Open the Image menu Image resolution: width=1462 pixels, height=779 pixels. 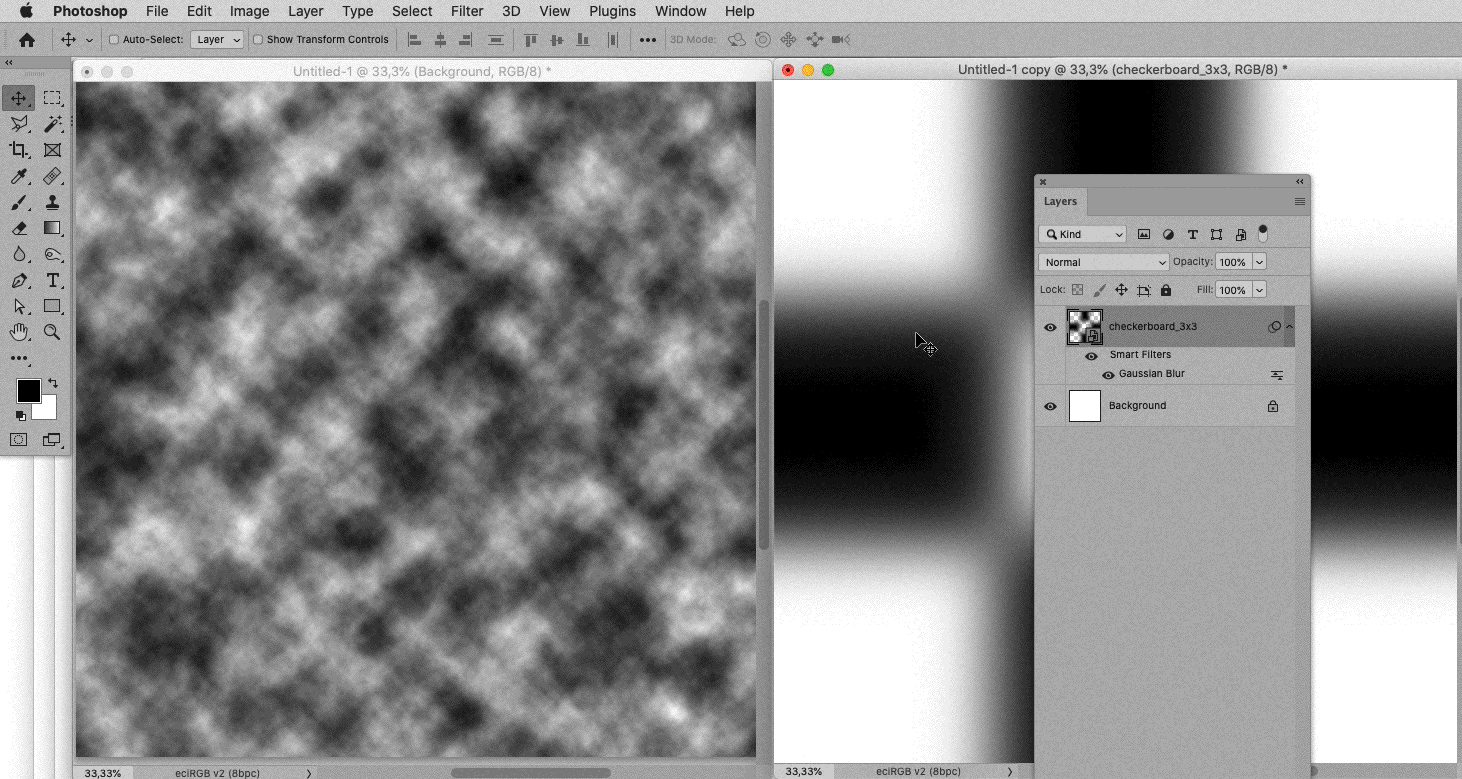pos(249,11)
